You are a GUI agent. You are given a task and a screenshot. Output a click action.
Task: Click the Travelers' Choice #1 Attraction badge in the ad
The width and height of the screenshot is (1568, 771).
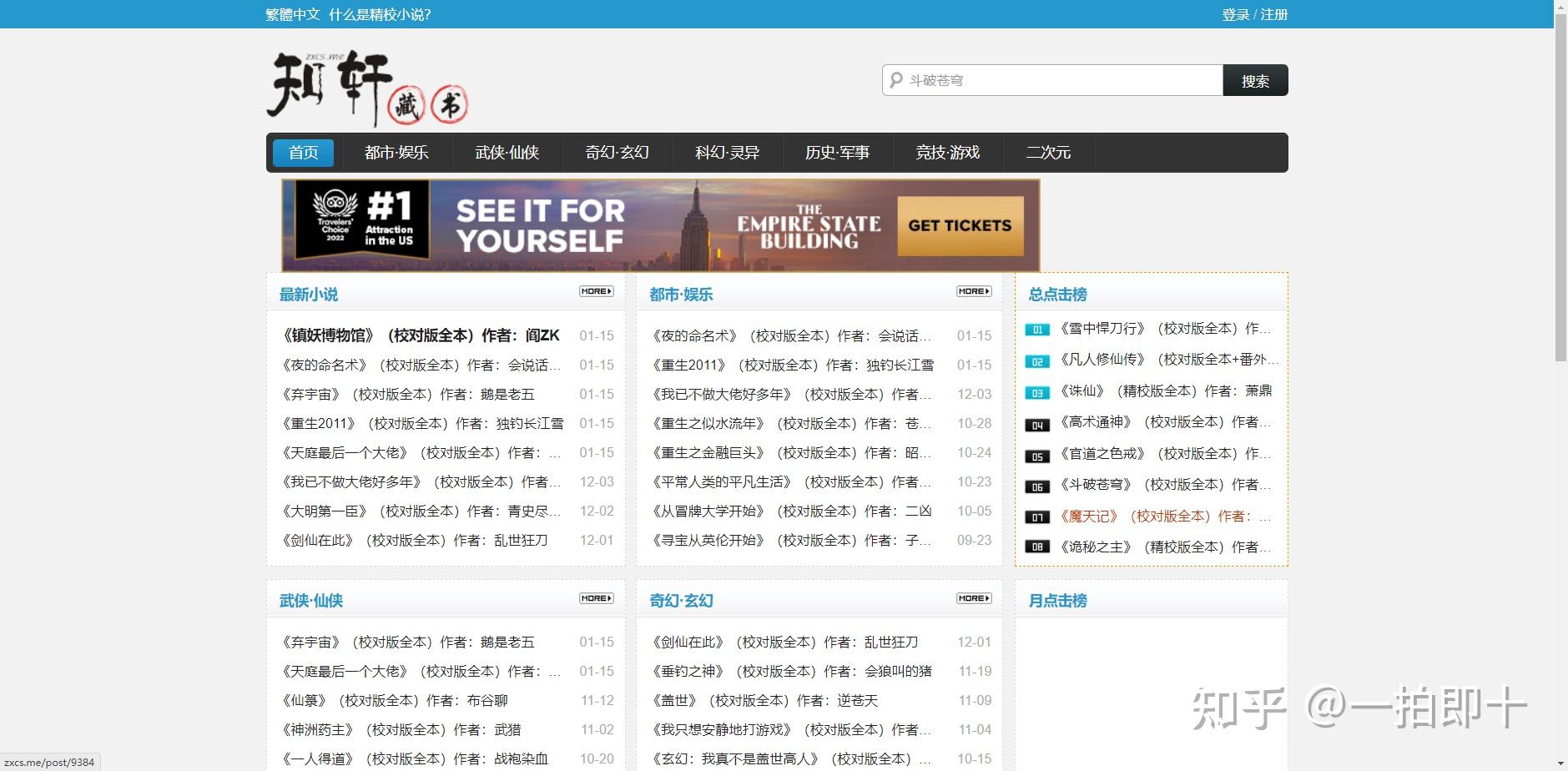[x=362, y=220]
